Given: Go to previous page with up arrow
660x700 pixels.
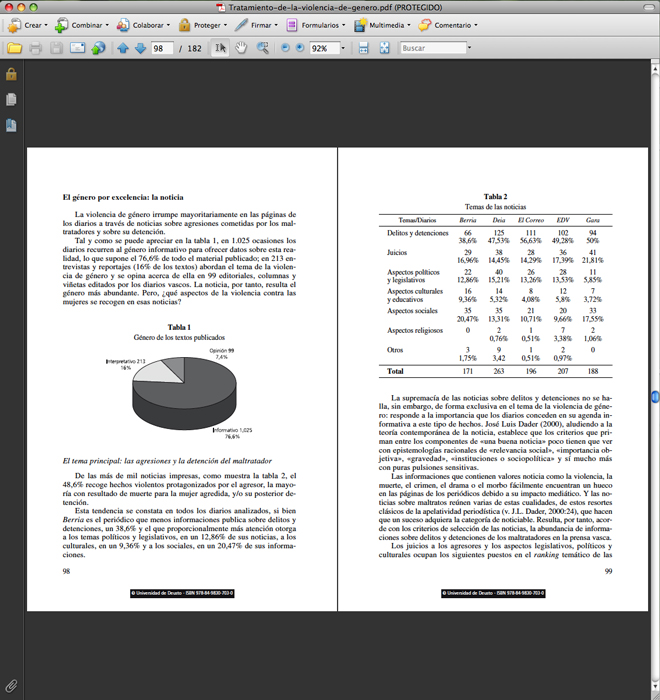Looking at the screenshot, I should click(123, 48).
